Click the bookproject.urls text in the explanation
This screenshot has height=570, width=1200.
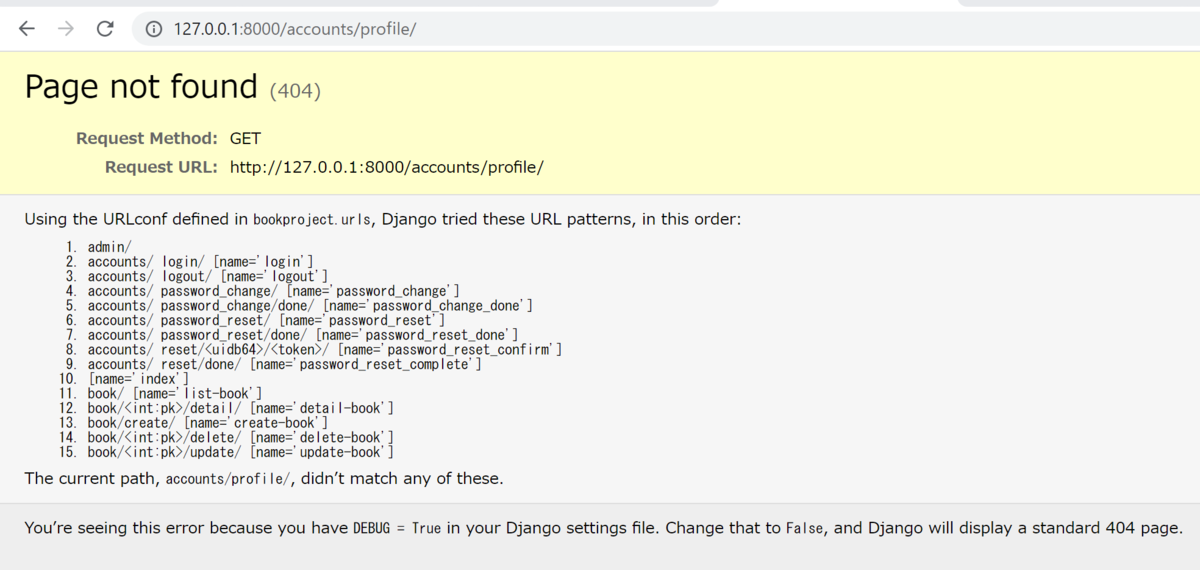click(x=311, y=219)
